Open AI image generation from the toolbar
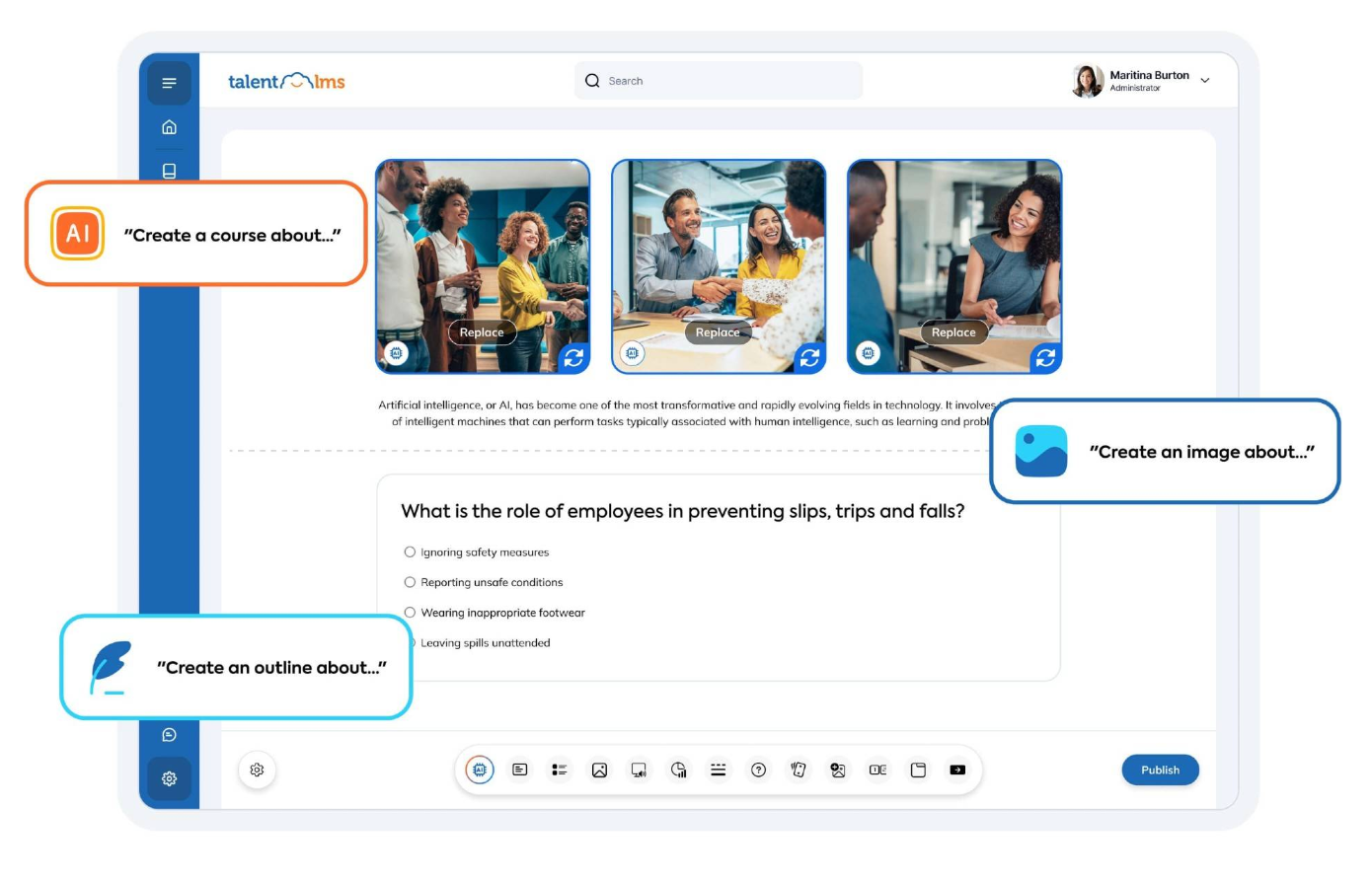 point(837,770)
